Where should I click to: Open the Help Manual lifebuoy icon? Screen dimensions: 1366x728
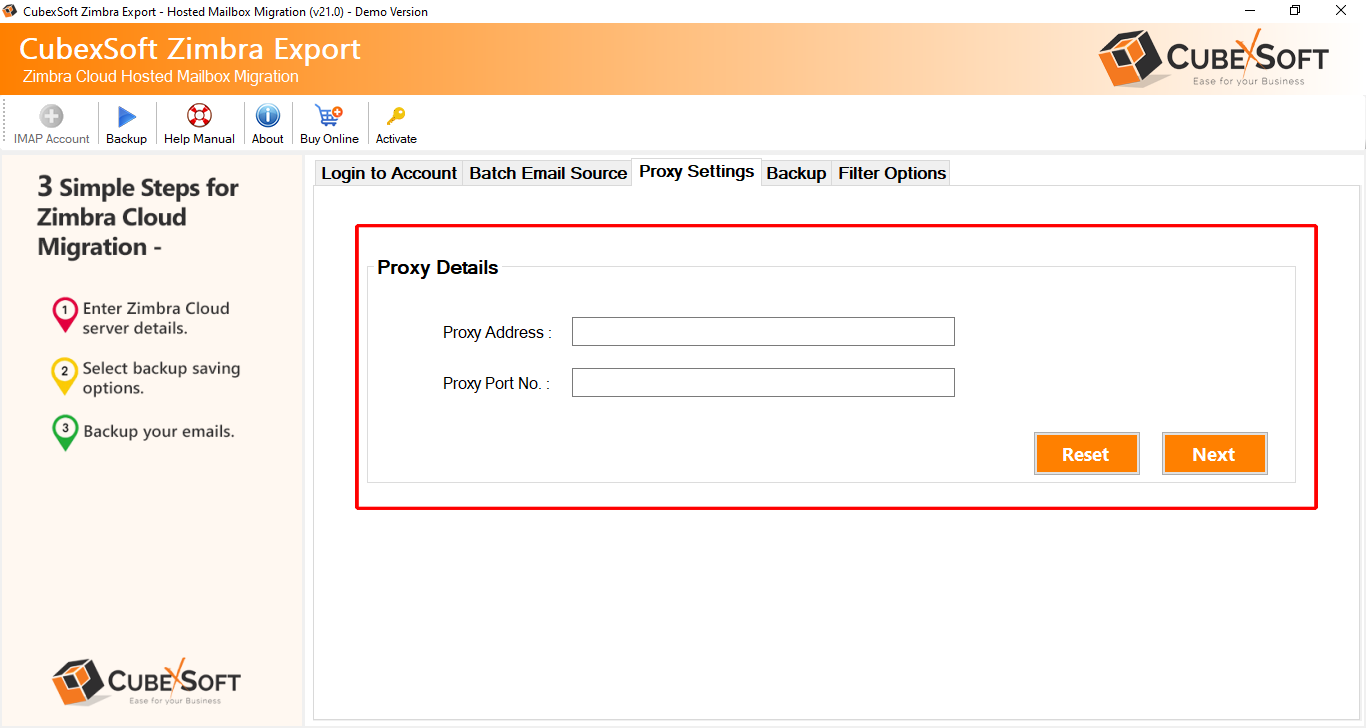pos(199,116)
